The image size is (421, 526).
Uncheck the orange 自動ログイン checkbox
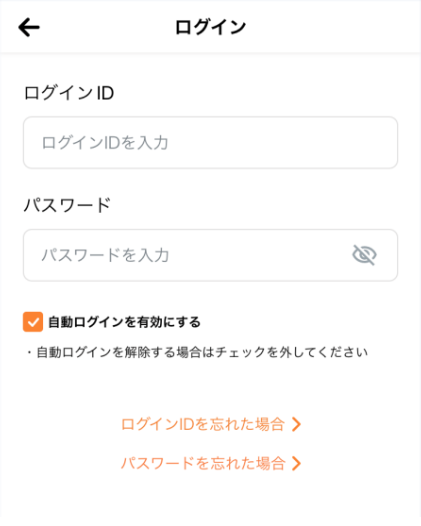coord(33,322)
